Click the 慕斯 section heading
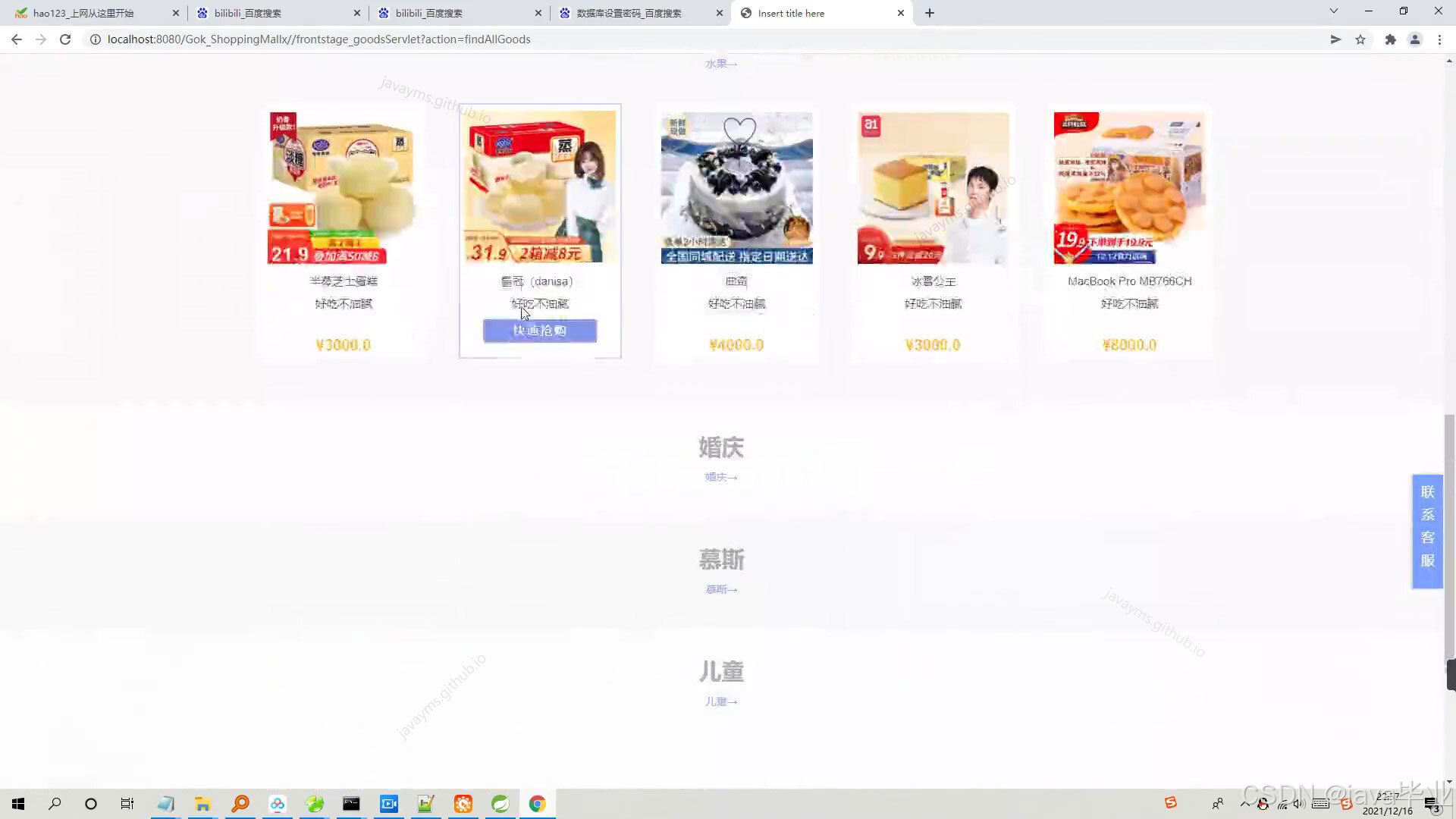Image resolution: width=1456 pixels, height=819 pixels. (x=721, y=560)
